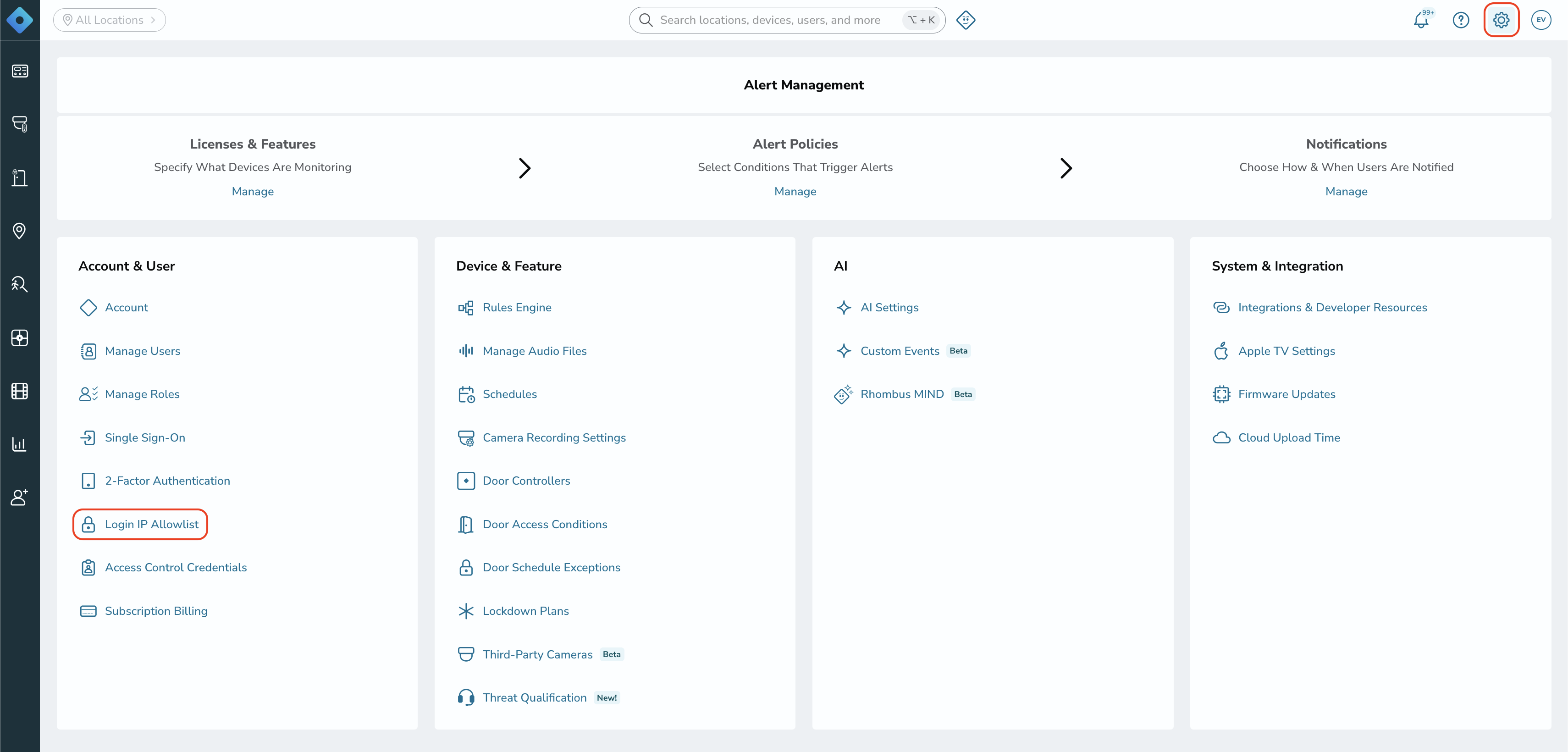1568x752 pixels.
Task: Click the Apple TV Settings apple icon
Action: [1221, 351]
